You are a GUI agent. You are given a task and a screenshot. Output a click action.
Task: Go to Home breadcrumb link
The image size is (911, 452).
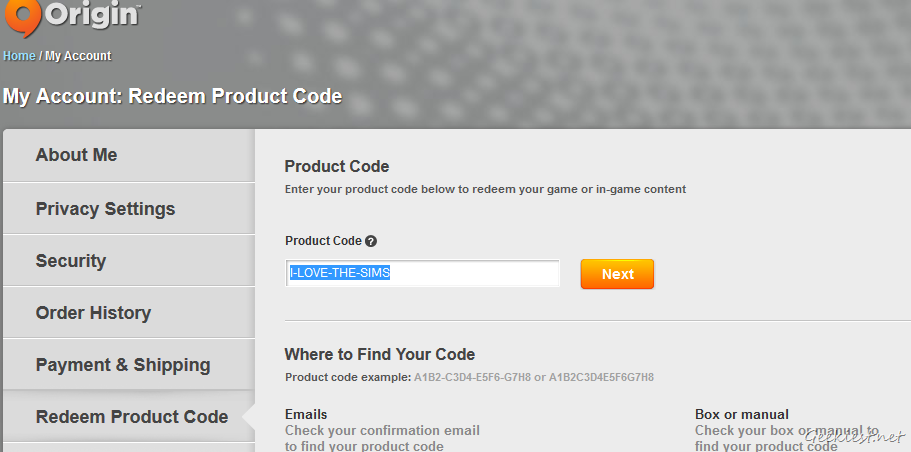tap(19, 56)
